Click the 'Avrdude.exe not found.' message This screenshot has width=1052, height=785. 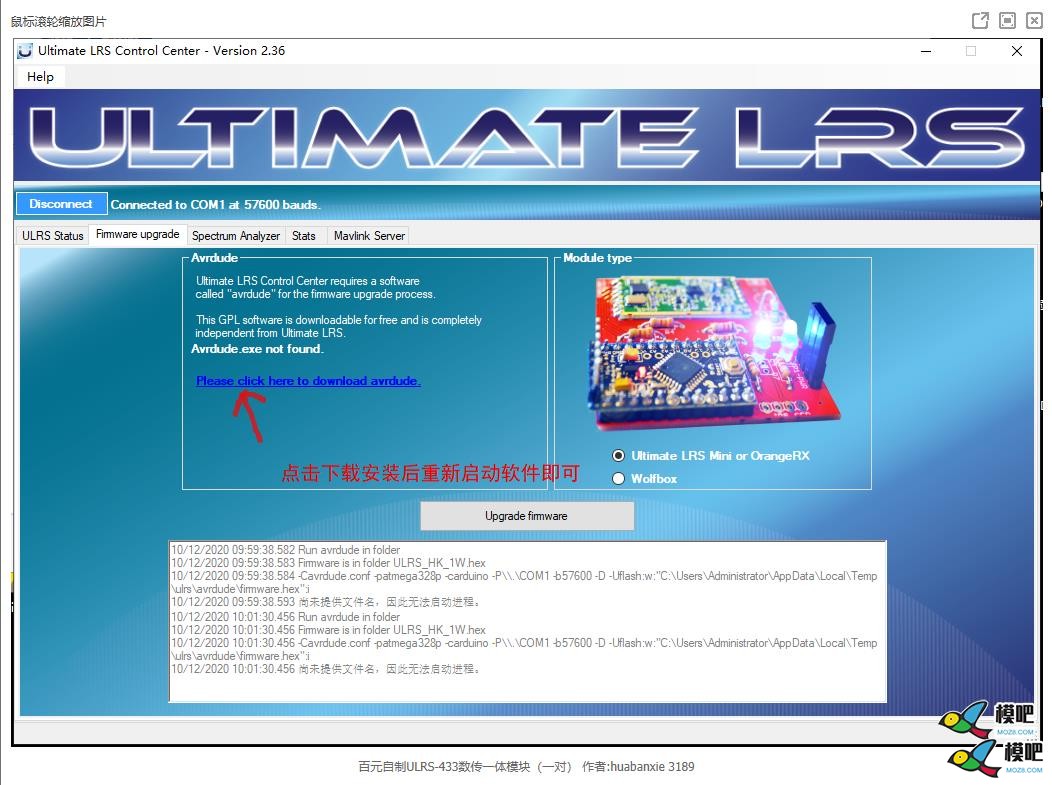pos(258,349)
